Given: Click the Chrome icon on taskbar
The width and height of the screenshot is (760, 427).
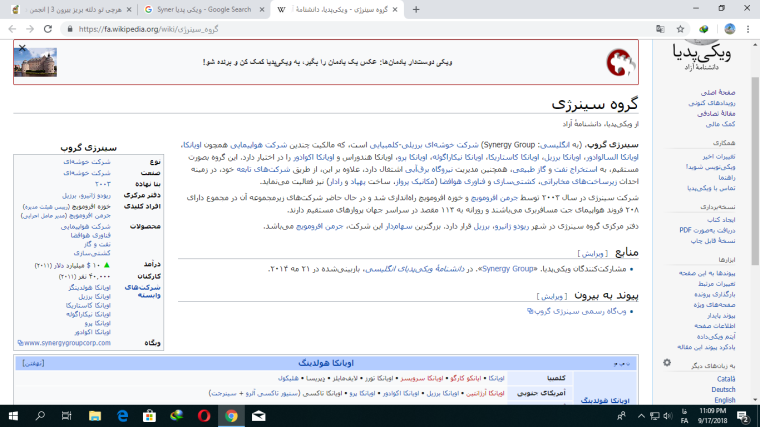Looking at the screenshot, I should (231, 416).
